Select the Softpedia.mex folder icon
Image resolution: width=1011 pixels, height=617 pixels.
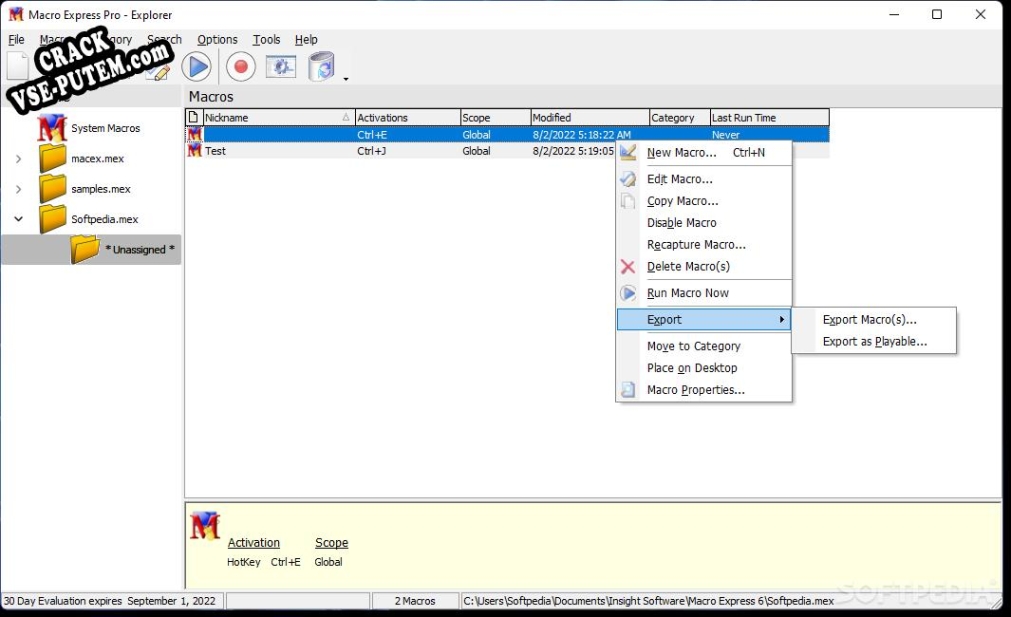tap(52, 219)
